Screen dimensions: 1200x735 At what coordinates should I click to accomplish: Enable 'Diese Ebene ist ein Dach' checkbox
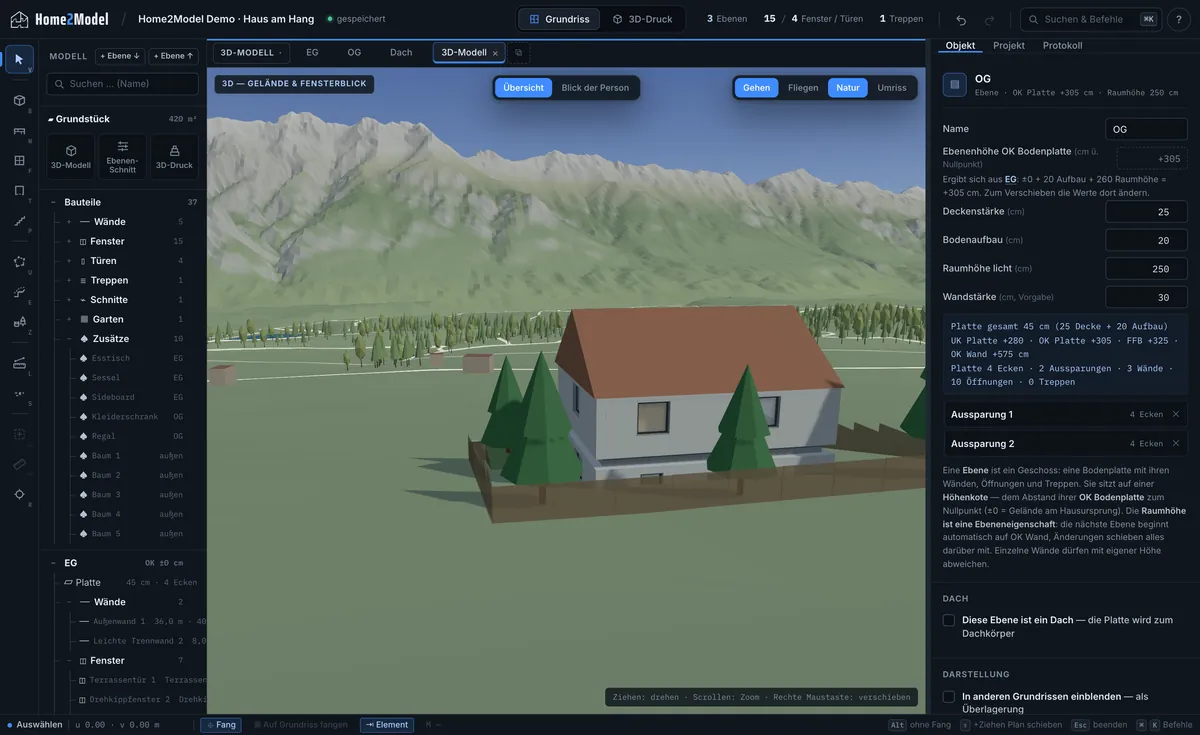[x=949, y=620]
